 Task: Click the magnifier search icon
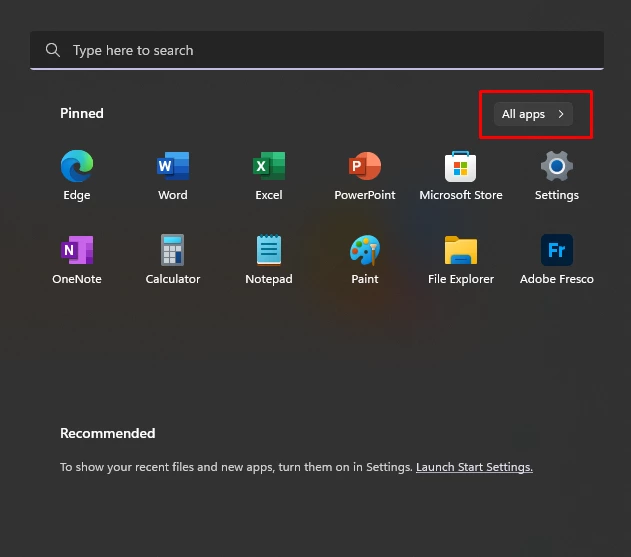53,50
